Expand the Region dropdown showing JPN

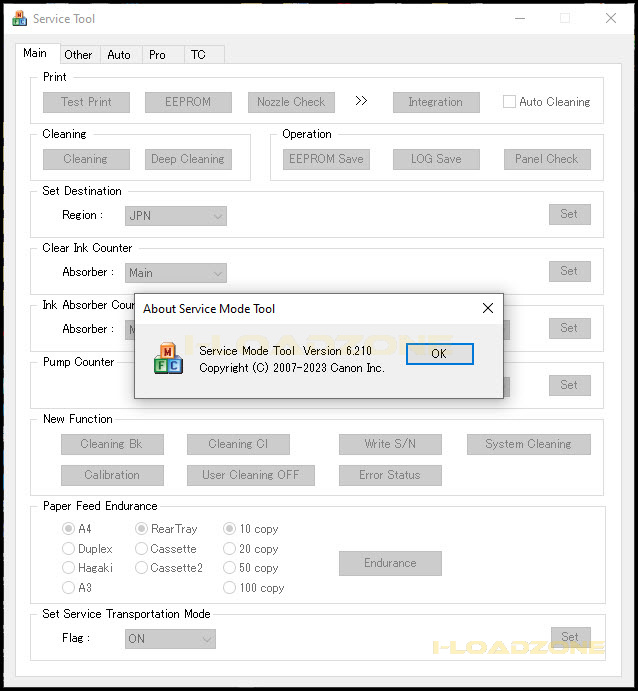(x=176, y=216)
